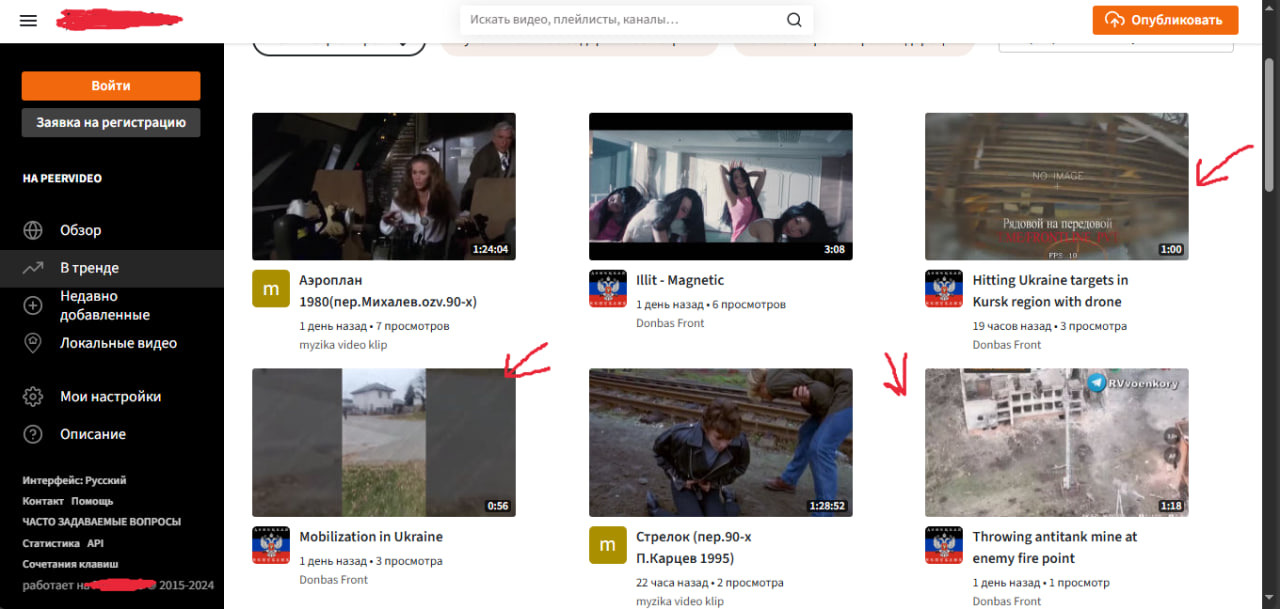The image size is (1280, 609).
Task: Open Hitting Ukraine targets video thumbnail
Action: point(1057,187)
